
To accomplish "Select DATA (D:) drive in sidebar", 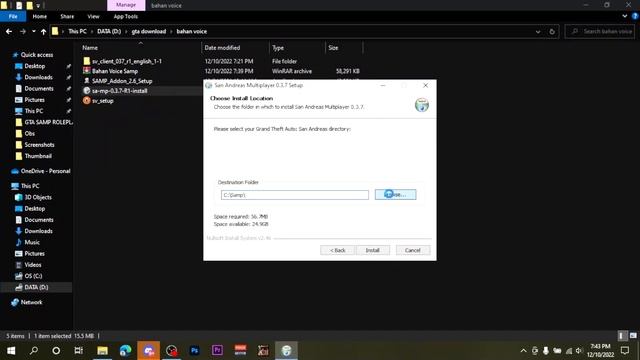I will pyautogui.click(x=36, y=287).
